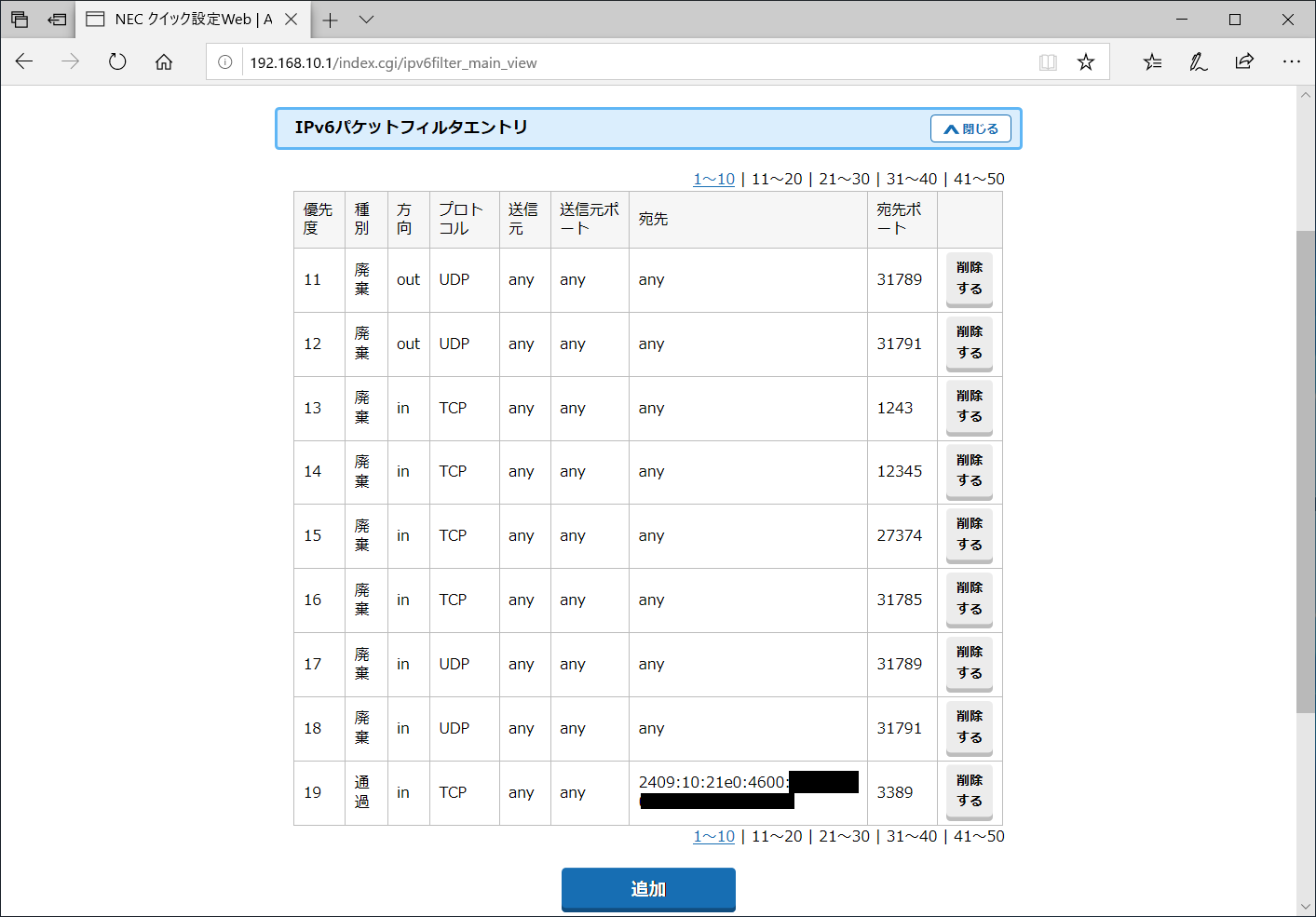Screen dimensions: 1316x917
Task: Close the NEC クイック設定Web tab
Action: click(292, 20)
